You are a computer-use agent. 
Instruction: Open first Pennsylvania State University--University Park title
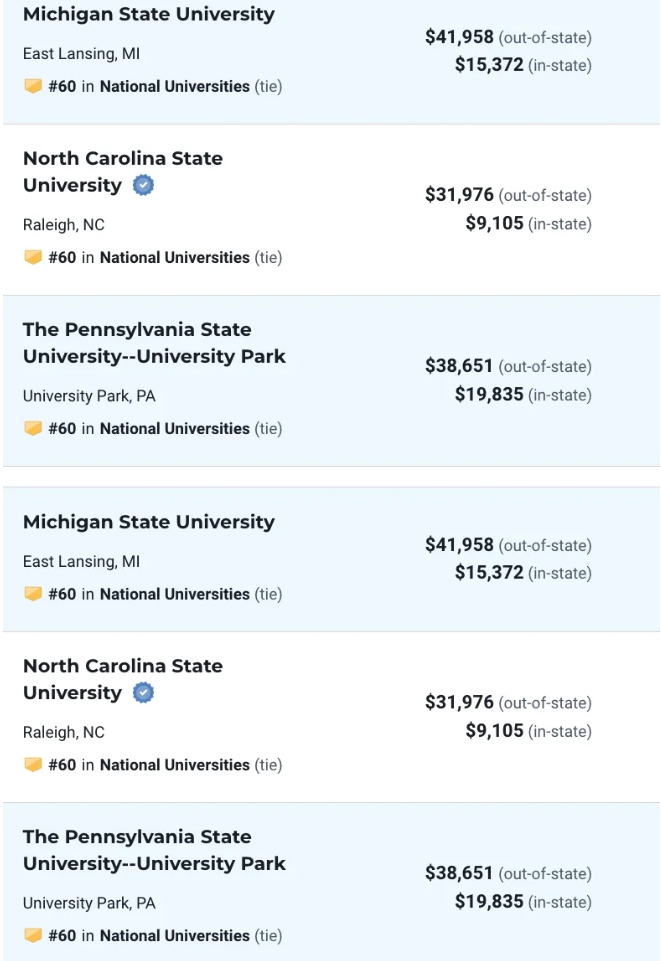pos(154,343)
